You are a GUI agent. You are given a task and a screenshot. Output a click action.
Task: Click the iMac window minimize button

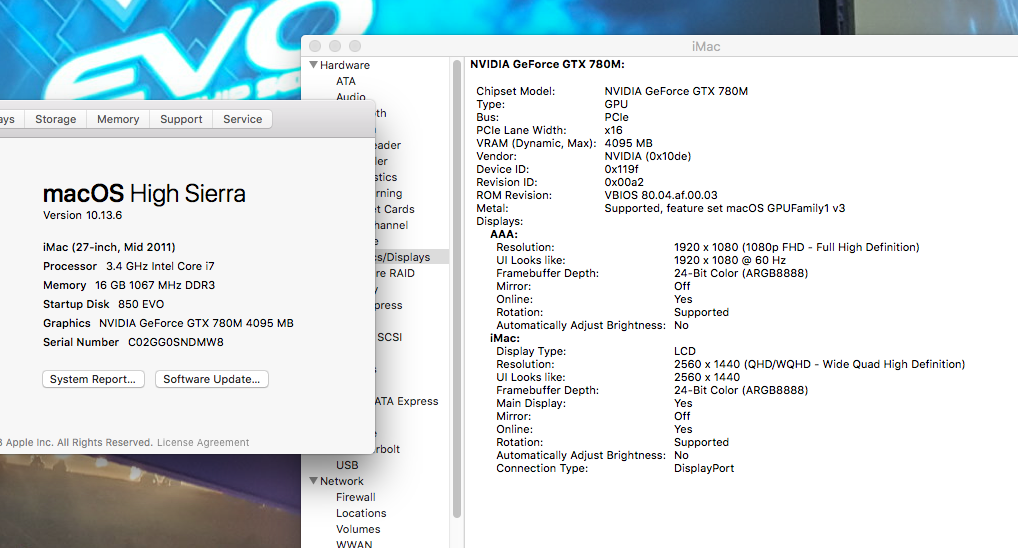(x=335, y=46)
